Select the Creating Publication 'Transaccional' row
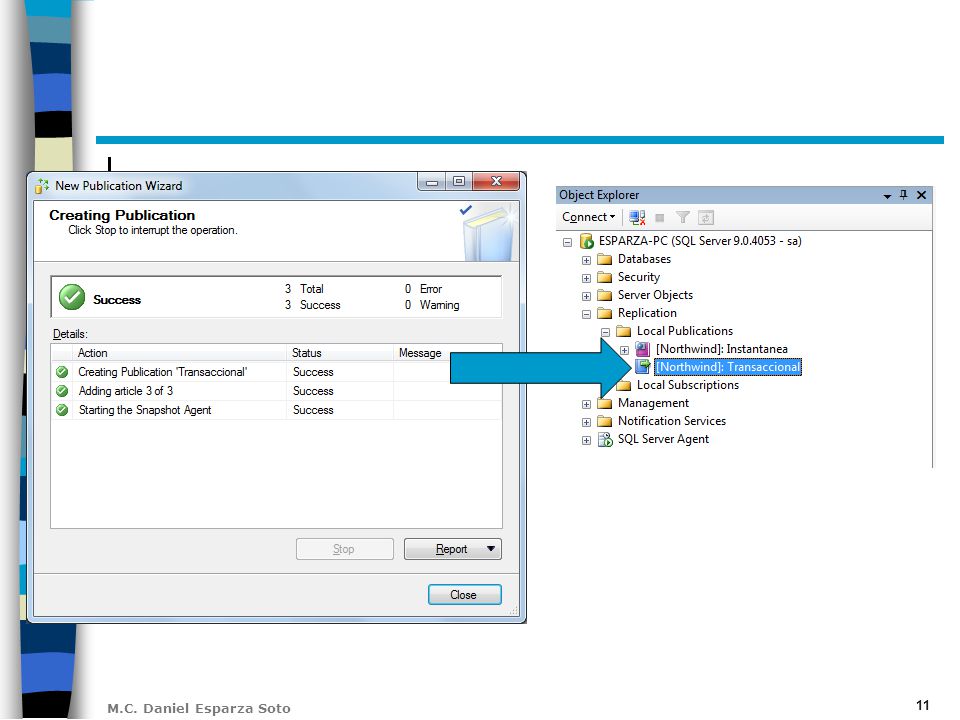 point(277,372)
